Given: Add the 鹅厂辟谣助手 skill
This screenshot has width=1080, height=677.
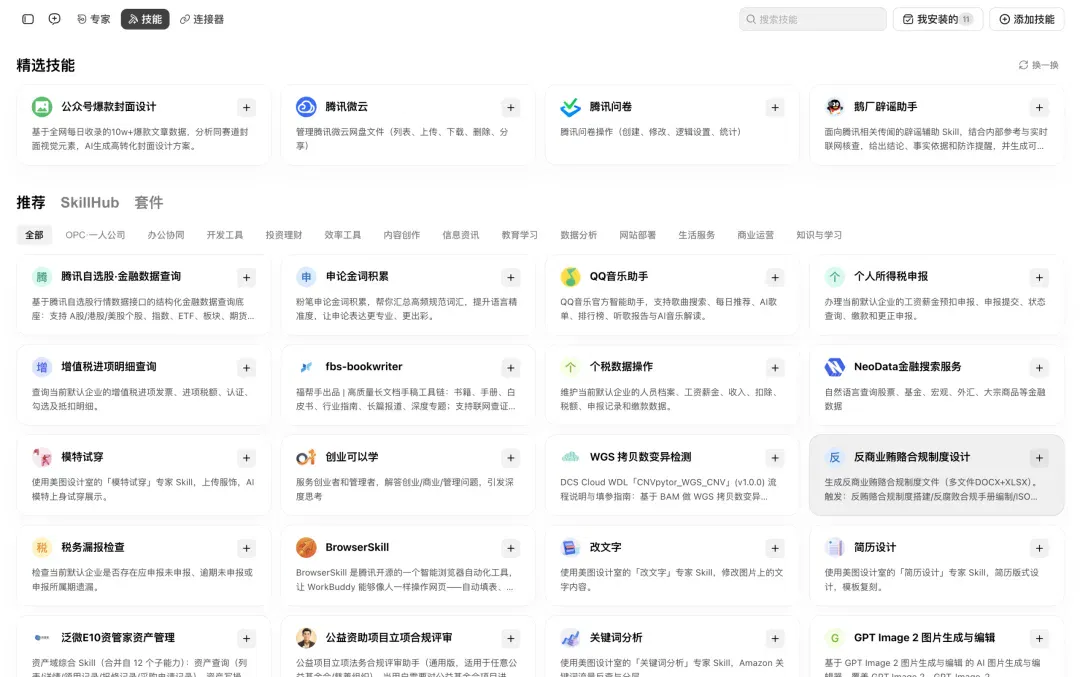Looking at the screenshot, I should click(1039, 107).
